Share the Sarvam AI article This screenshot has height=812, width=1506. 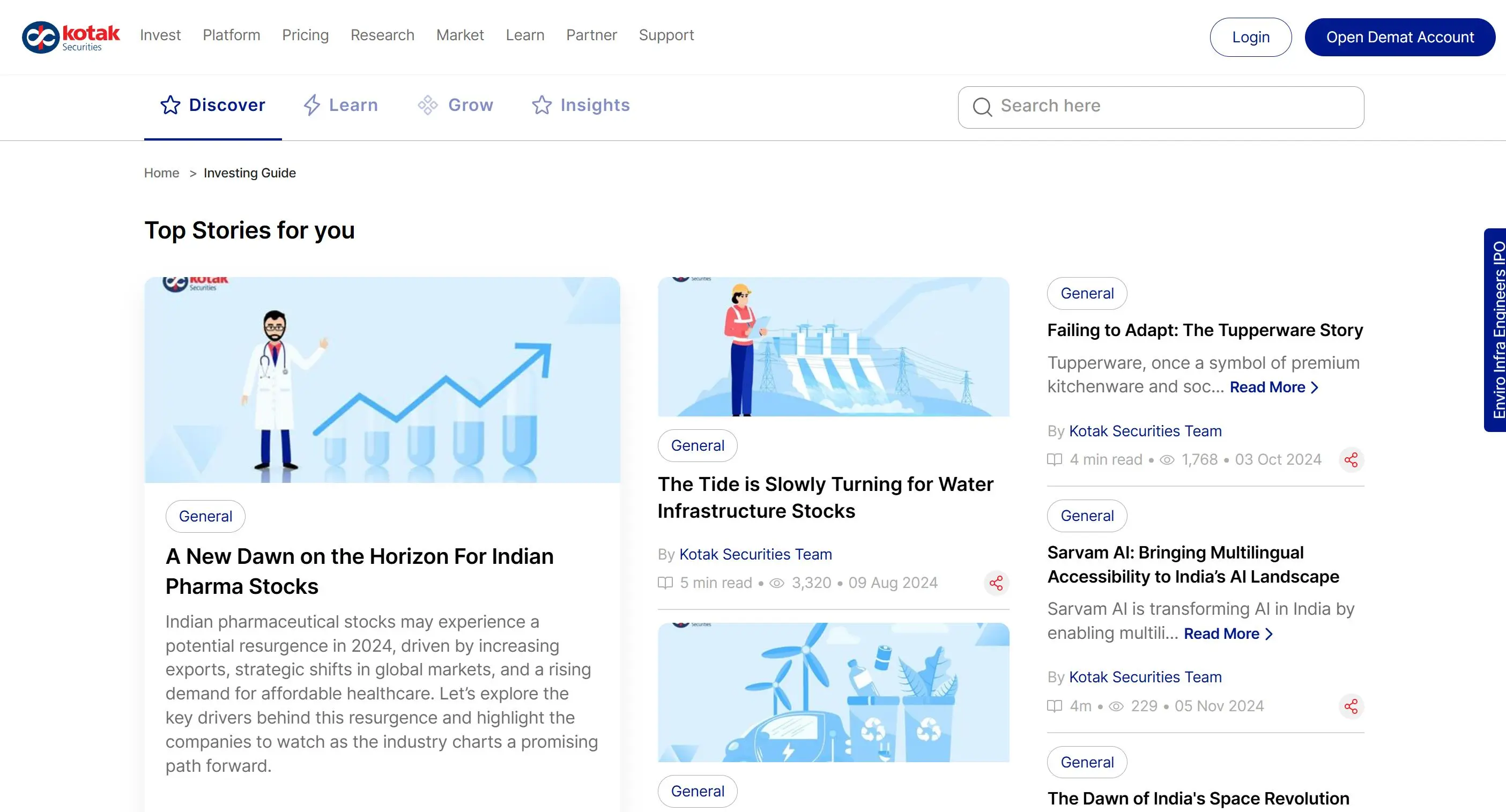tap(1351, 706)
